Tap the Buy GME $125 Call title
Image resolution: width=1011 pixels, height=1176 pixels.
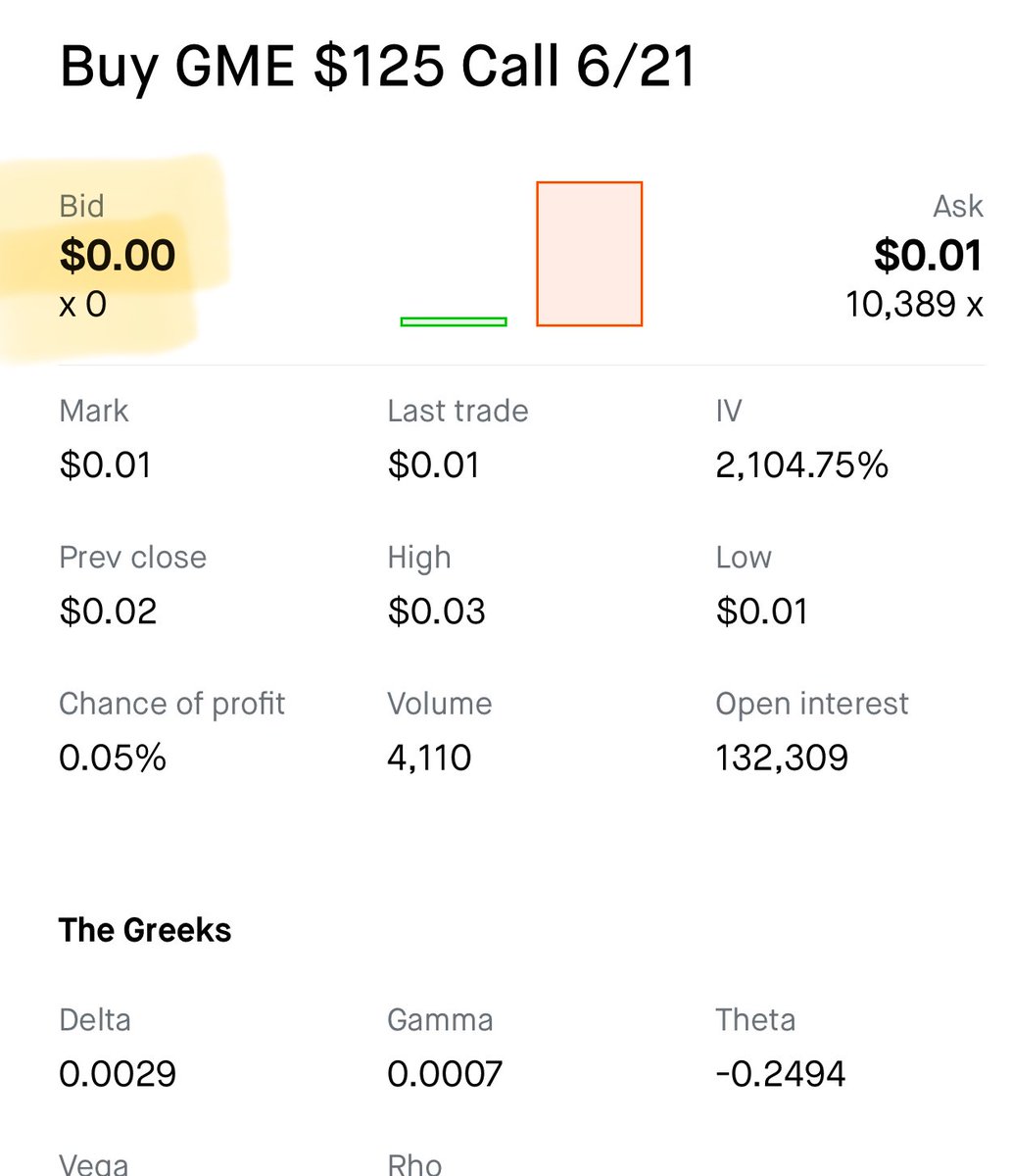pyautogui.click(x=377, y=67)
